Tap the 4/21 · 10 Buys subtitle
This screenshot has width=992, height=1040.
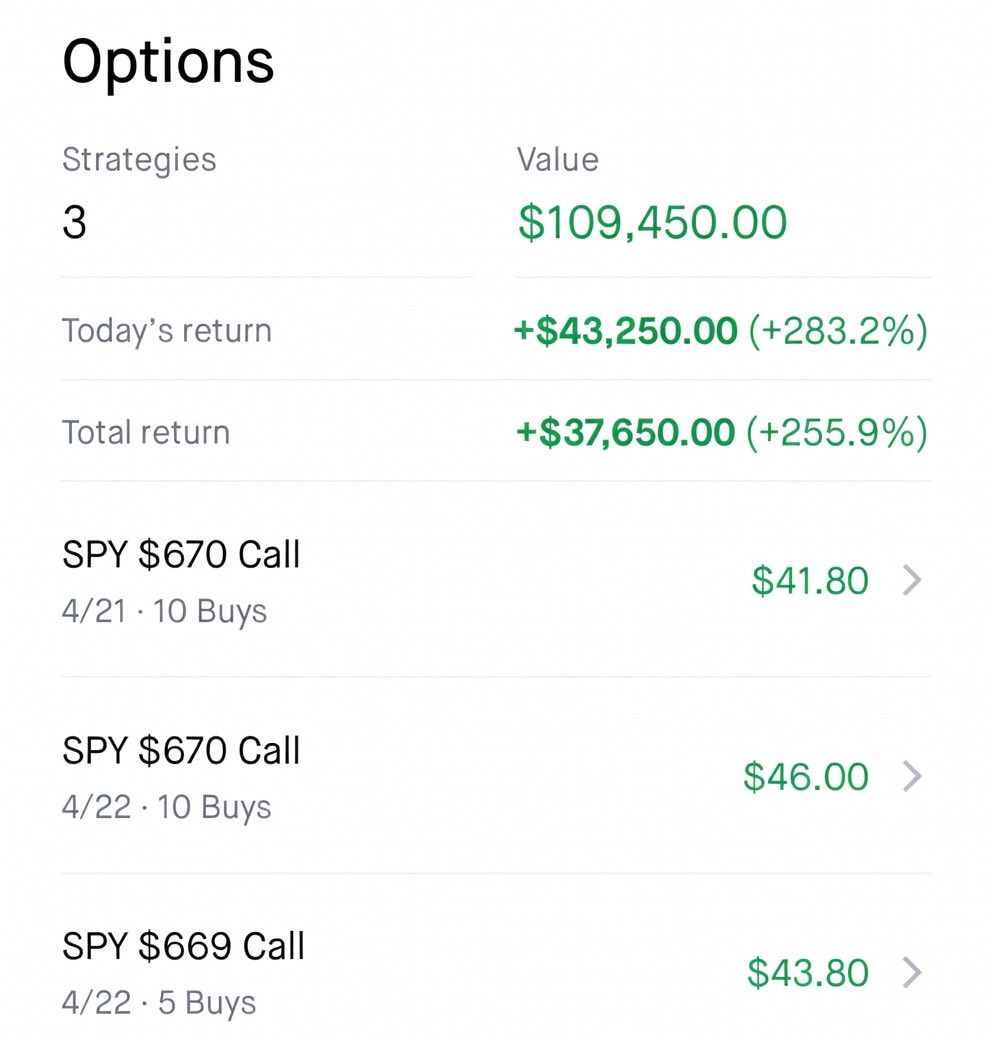point(164,611)
